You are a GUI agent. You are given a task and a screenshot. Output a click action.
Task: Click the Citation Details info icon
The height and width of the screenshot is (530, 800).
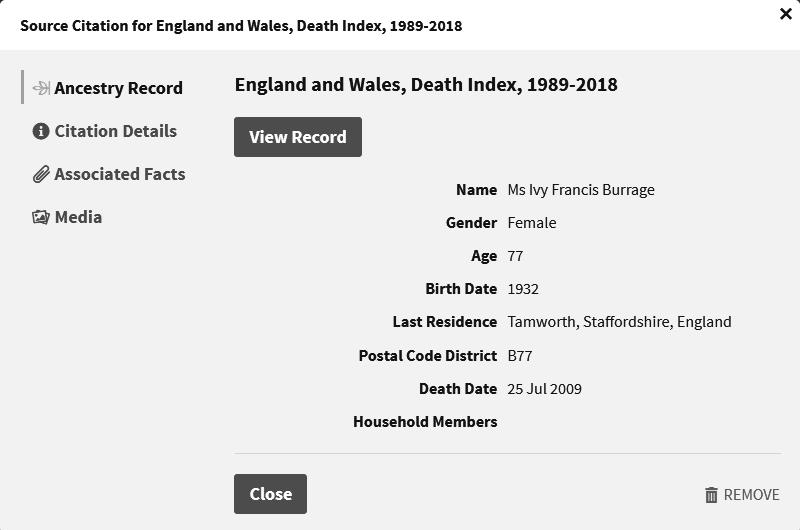41,131
